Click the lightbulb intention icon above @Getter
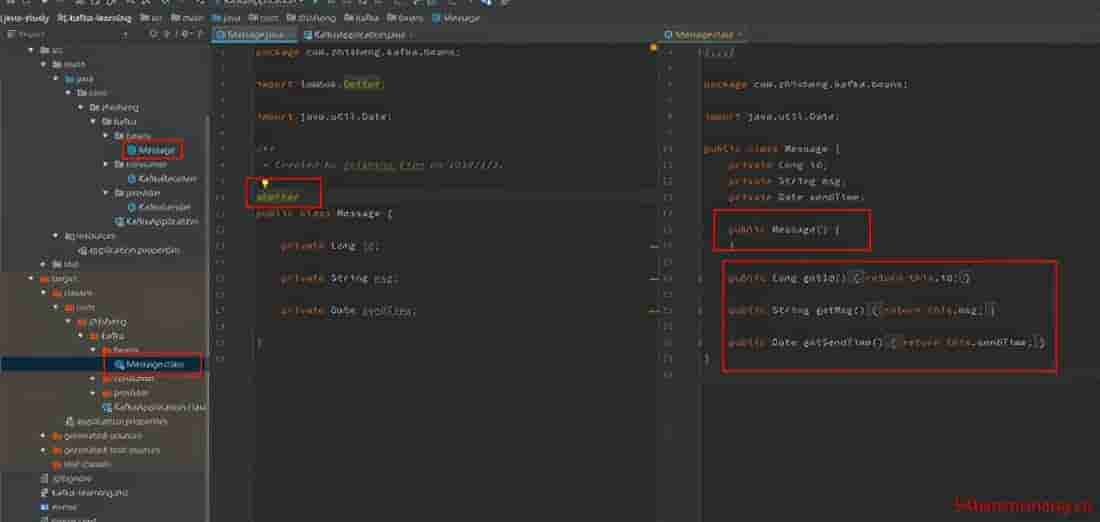This screenshot has height=522, width=1100. [x=264, y=184]
